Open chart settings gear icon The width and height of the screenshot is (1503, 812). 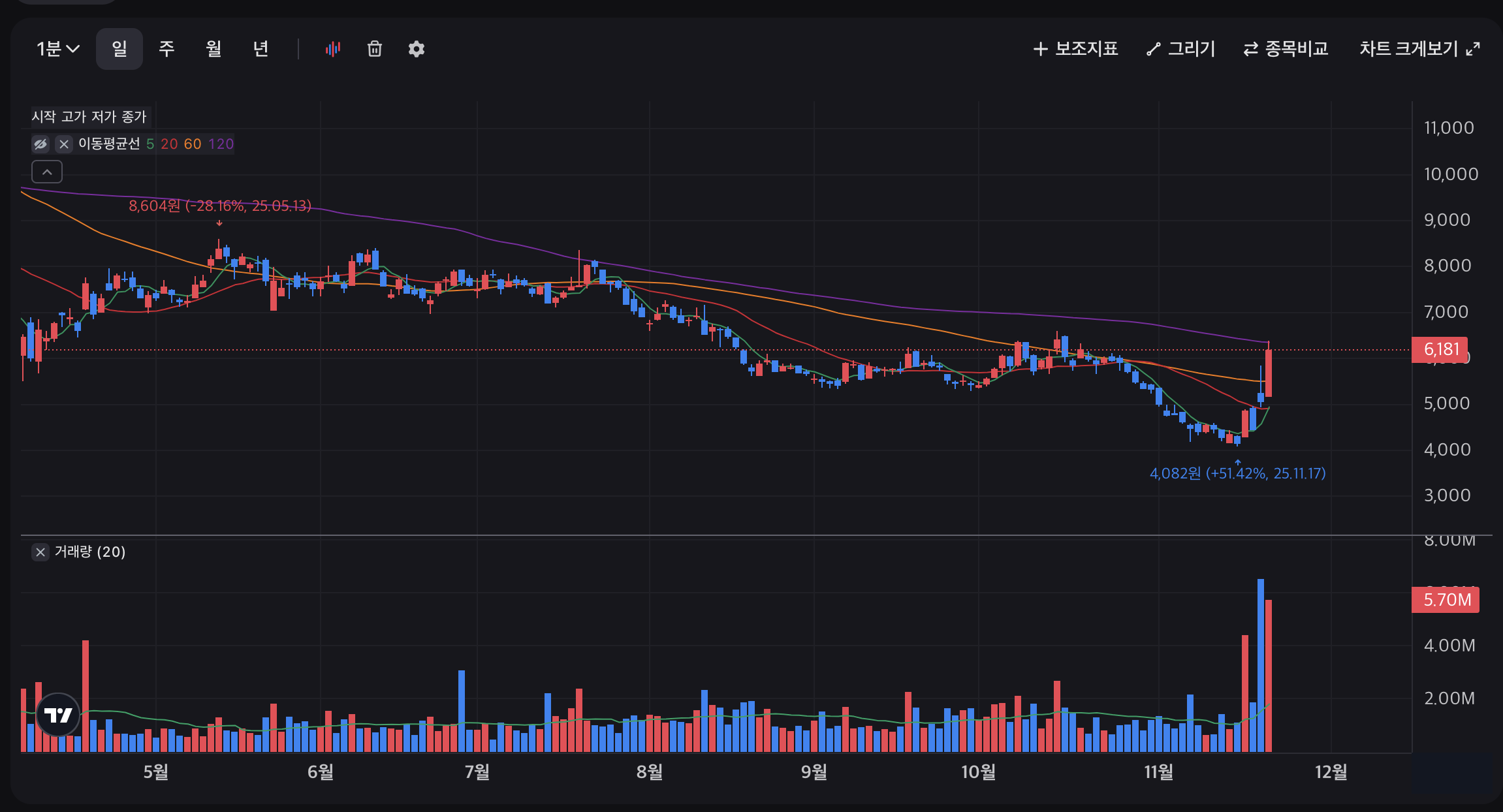[416, 49]
